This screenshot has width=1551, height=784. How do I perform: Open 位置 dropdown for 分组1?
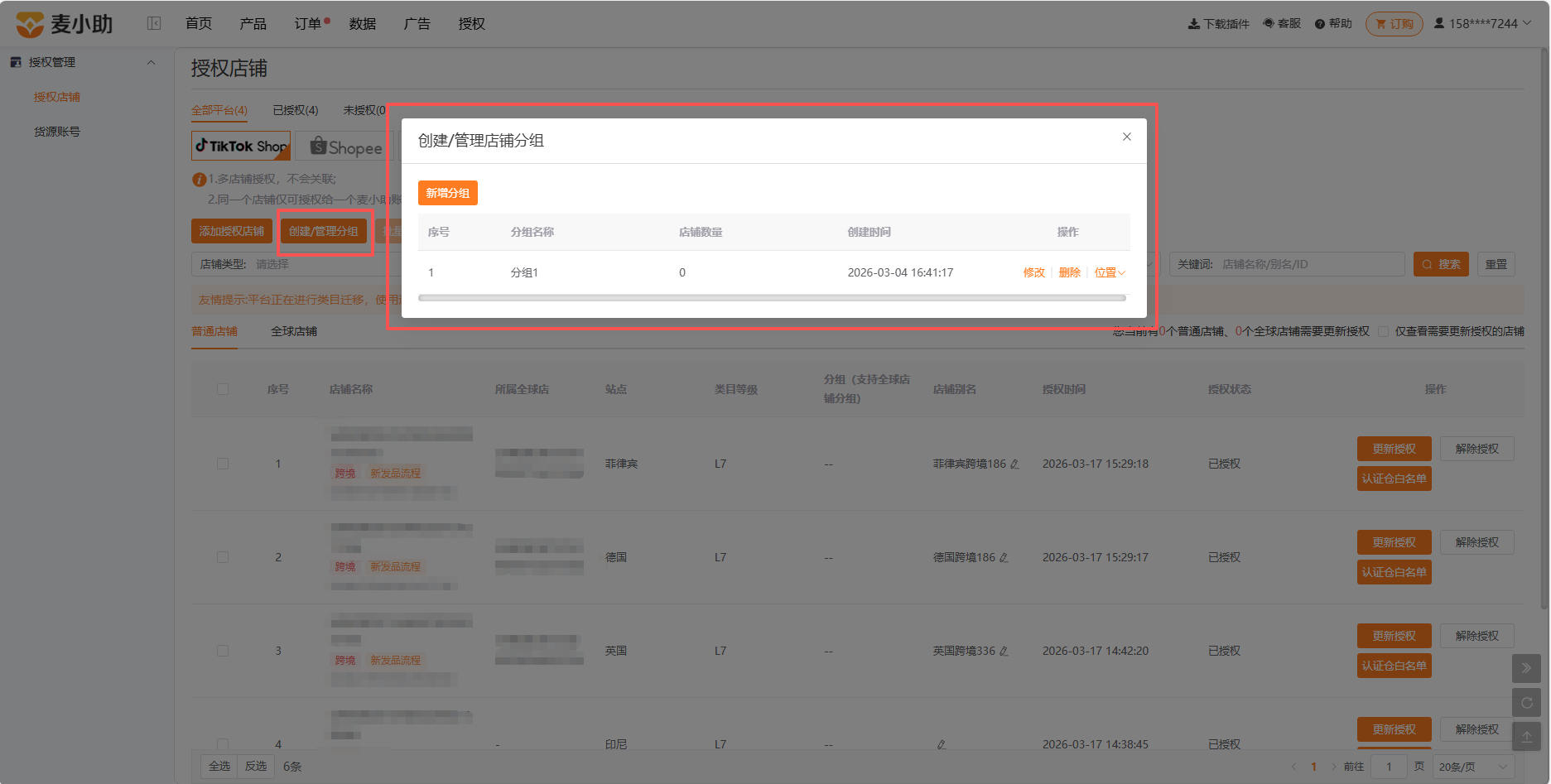coord(1110,272)
